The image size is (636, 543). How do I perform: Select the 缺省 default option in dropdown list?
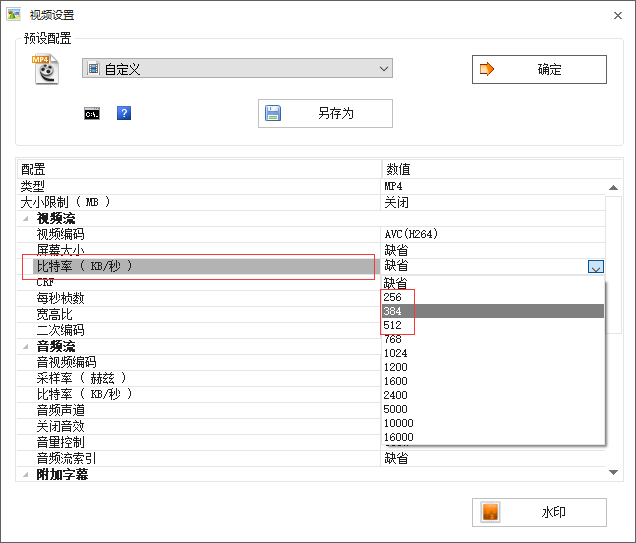396,283
